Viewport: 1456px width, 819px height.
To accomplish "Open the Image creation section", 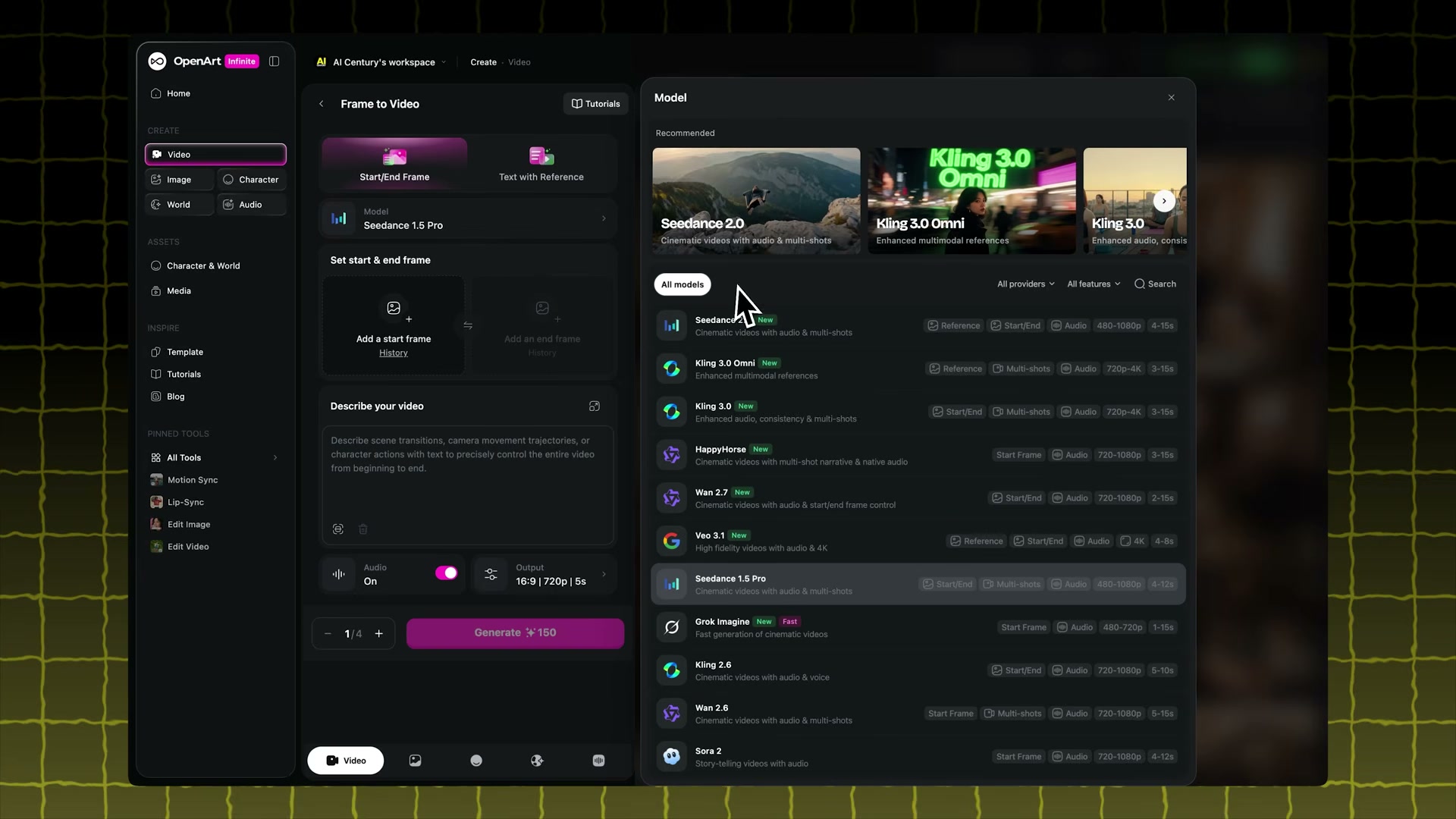I will [179, 180].
